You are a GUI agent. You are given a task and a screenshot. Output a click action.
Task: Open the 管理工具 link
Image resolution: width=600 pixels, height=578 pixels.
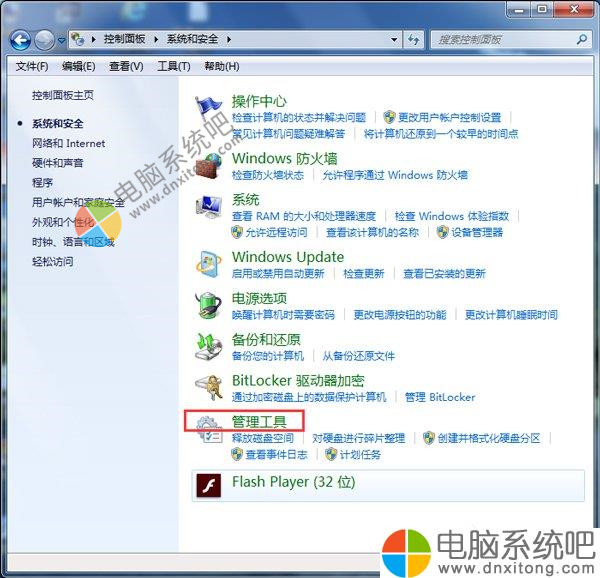pos(259,421)
